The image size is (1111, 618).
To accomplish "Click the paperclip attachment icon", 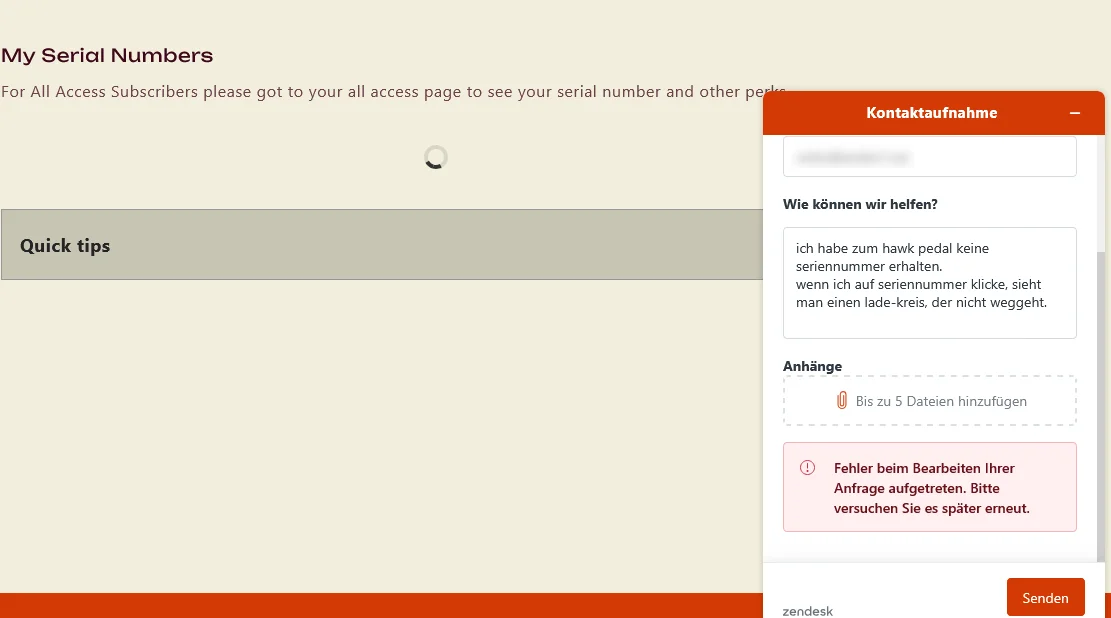I will [842, 400].
